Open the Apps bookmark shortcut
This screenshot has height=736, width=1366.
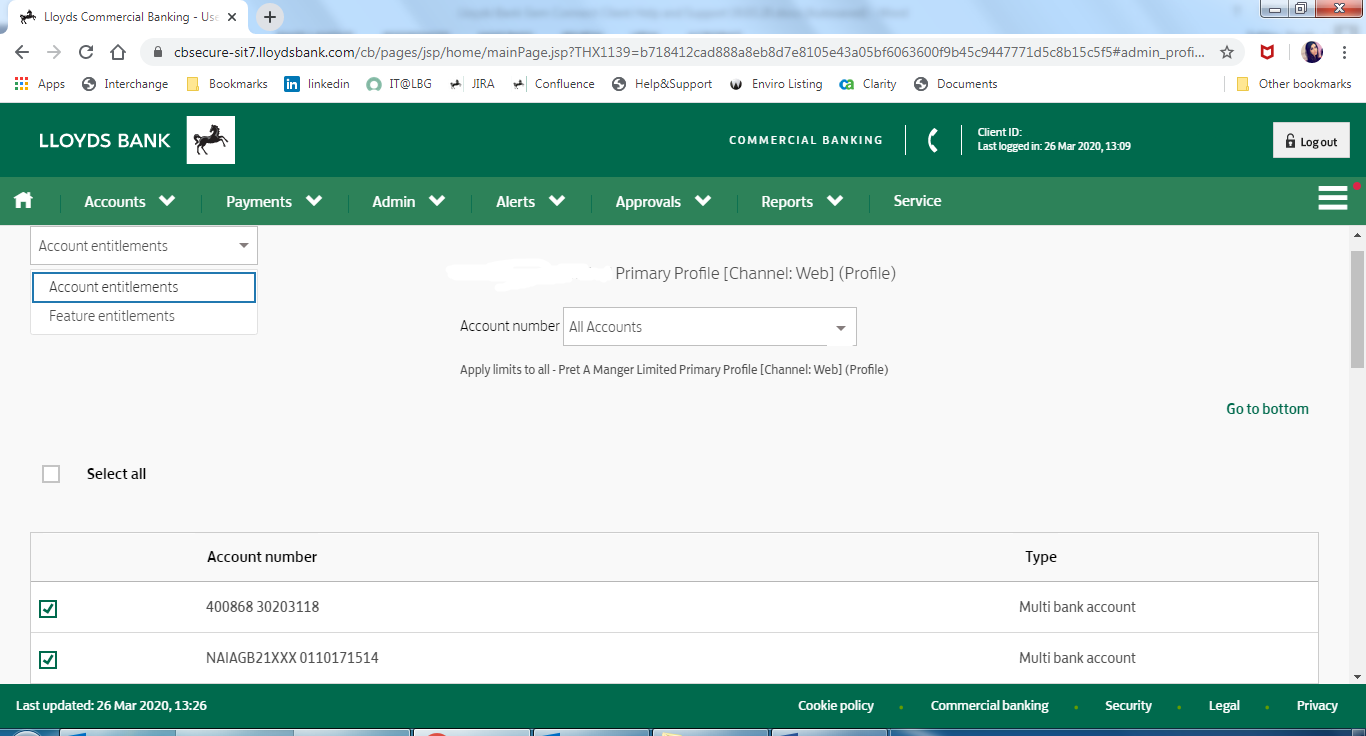(x=40, y=84)
